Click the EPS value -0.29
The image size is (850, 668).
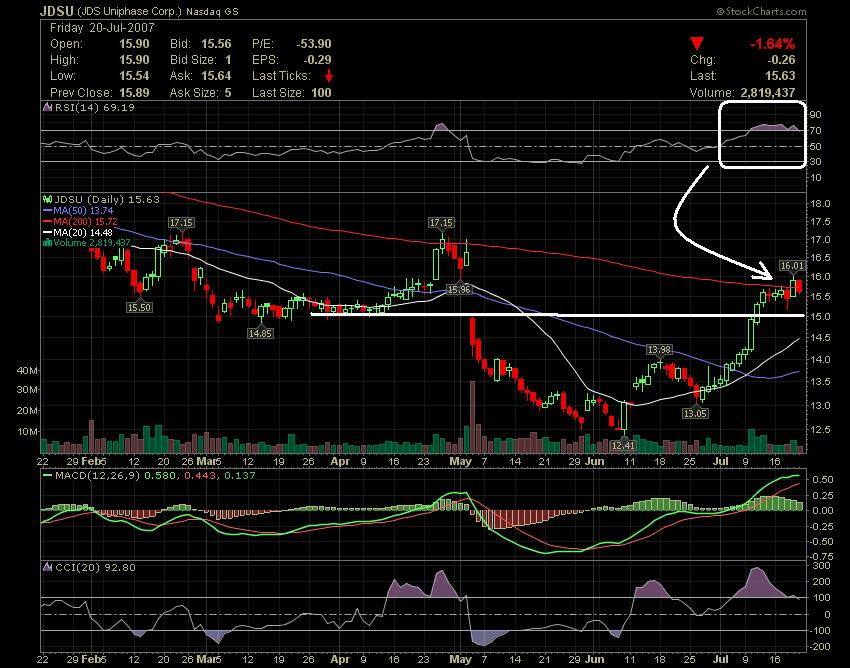click(317, 60)
